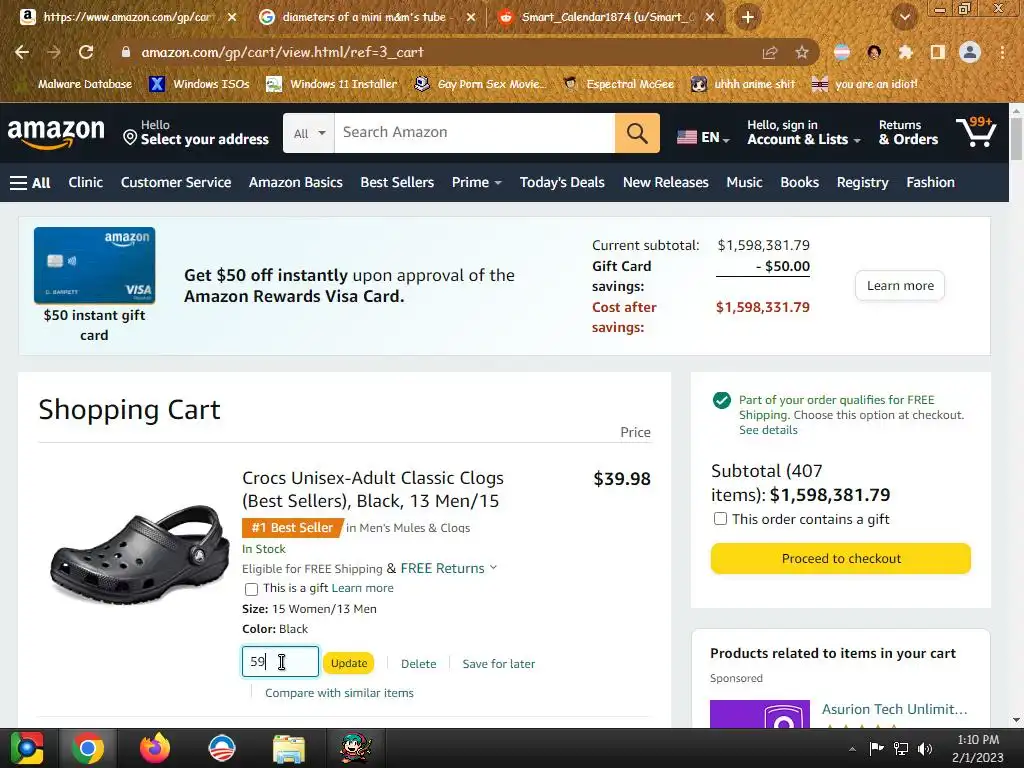Click the browser forward arrow
This screenshot has height=768, width=1024.
54,52
